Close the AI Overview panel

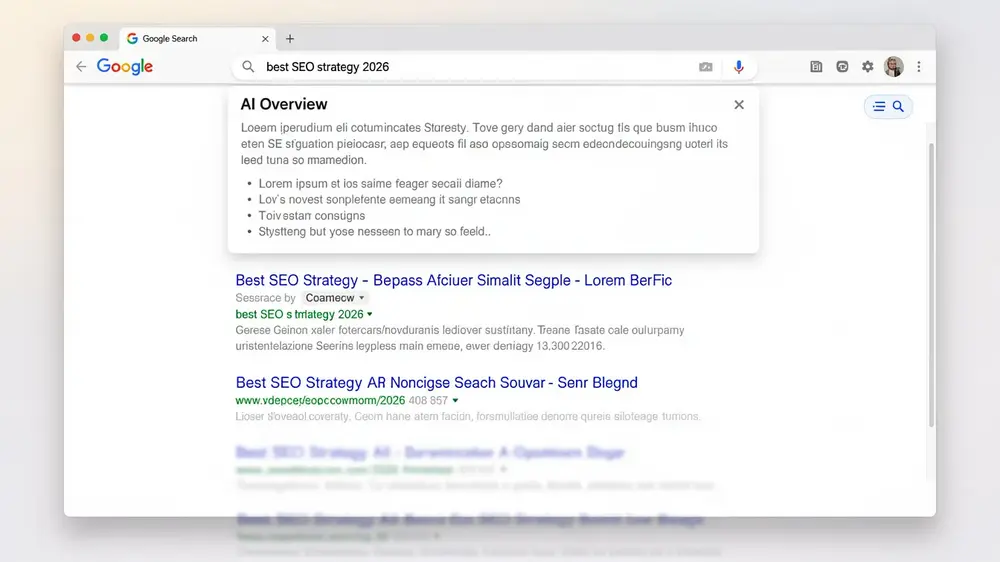pos(739,105)
